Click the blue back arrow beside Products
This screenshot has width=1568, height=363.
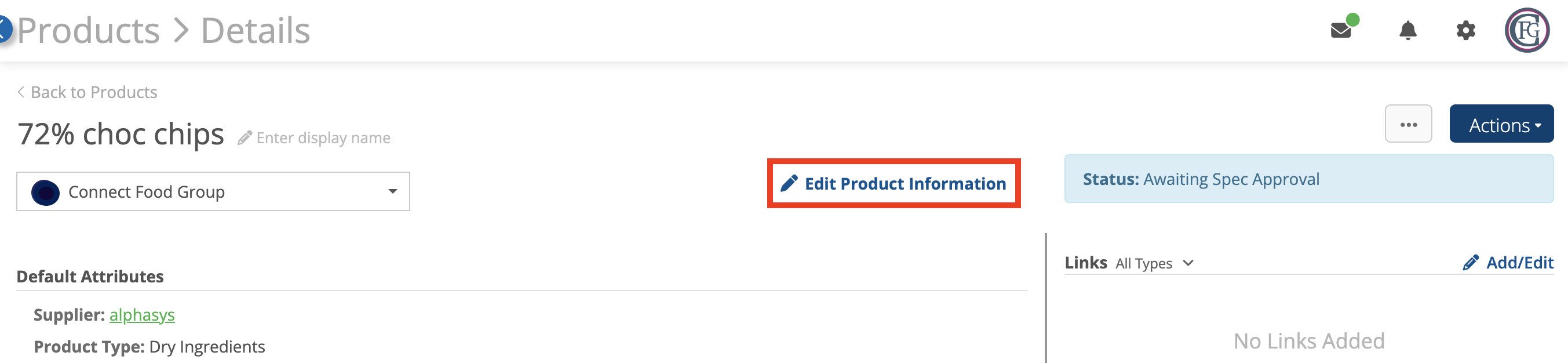4,30
